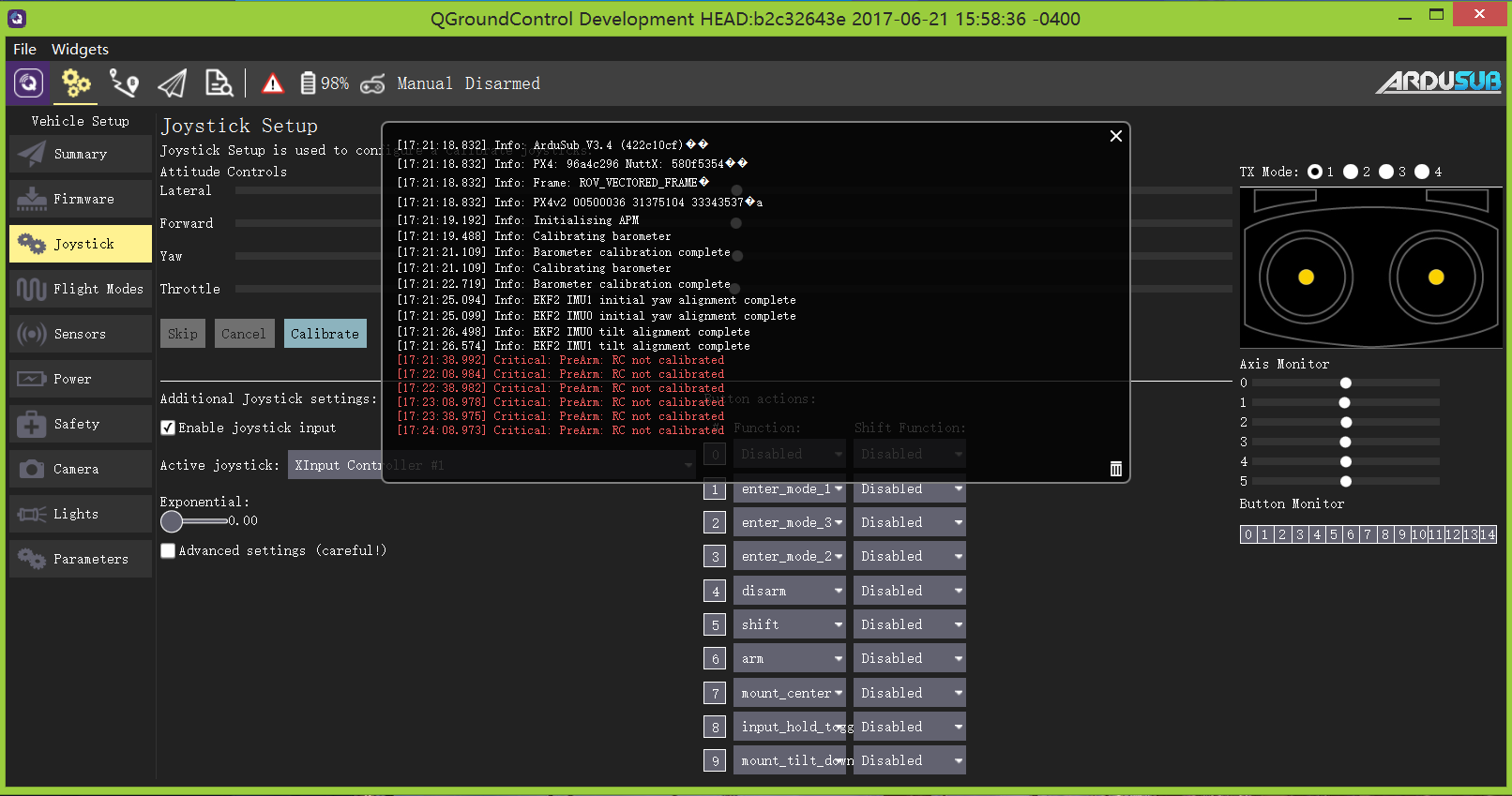Image resolution: width=1512 pixels, height=796 pixels.
Task: Open button 5 shift function dropdown
Action: point(790,624)
